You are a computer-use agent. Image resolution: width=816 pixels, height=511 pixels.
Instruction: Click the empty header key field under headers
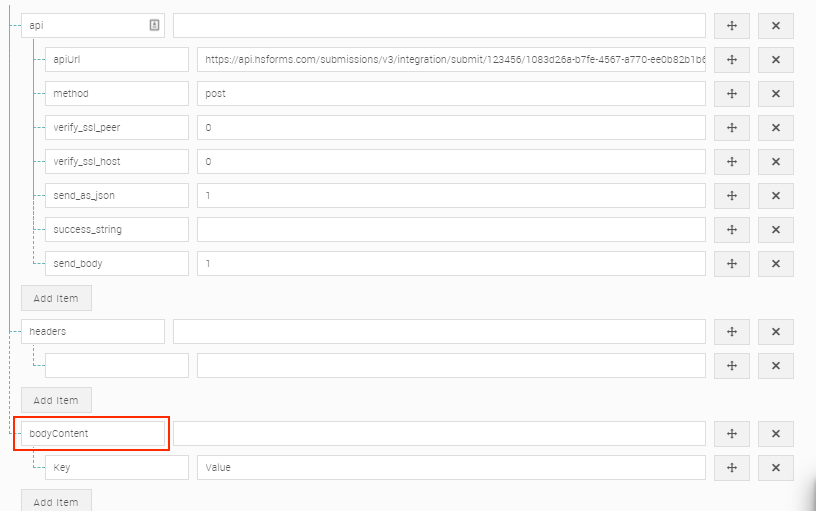pos(116,366)
